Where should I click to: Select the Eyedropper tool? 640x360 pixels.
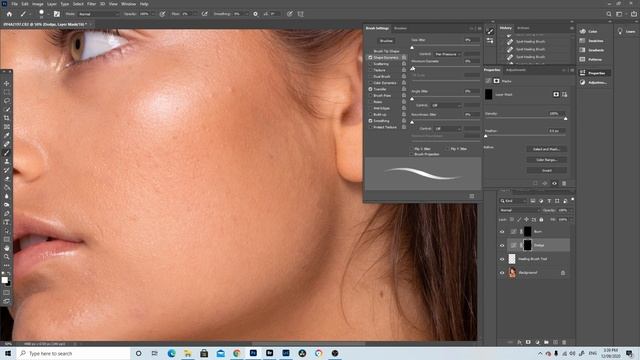(7, 135)
